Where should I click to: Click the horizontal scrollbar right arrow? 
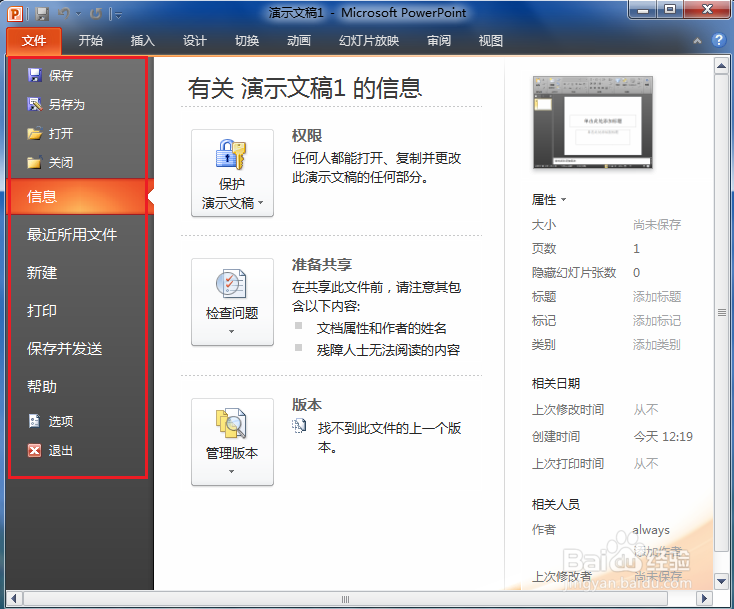704,598
